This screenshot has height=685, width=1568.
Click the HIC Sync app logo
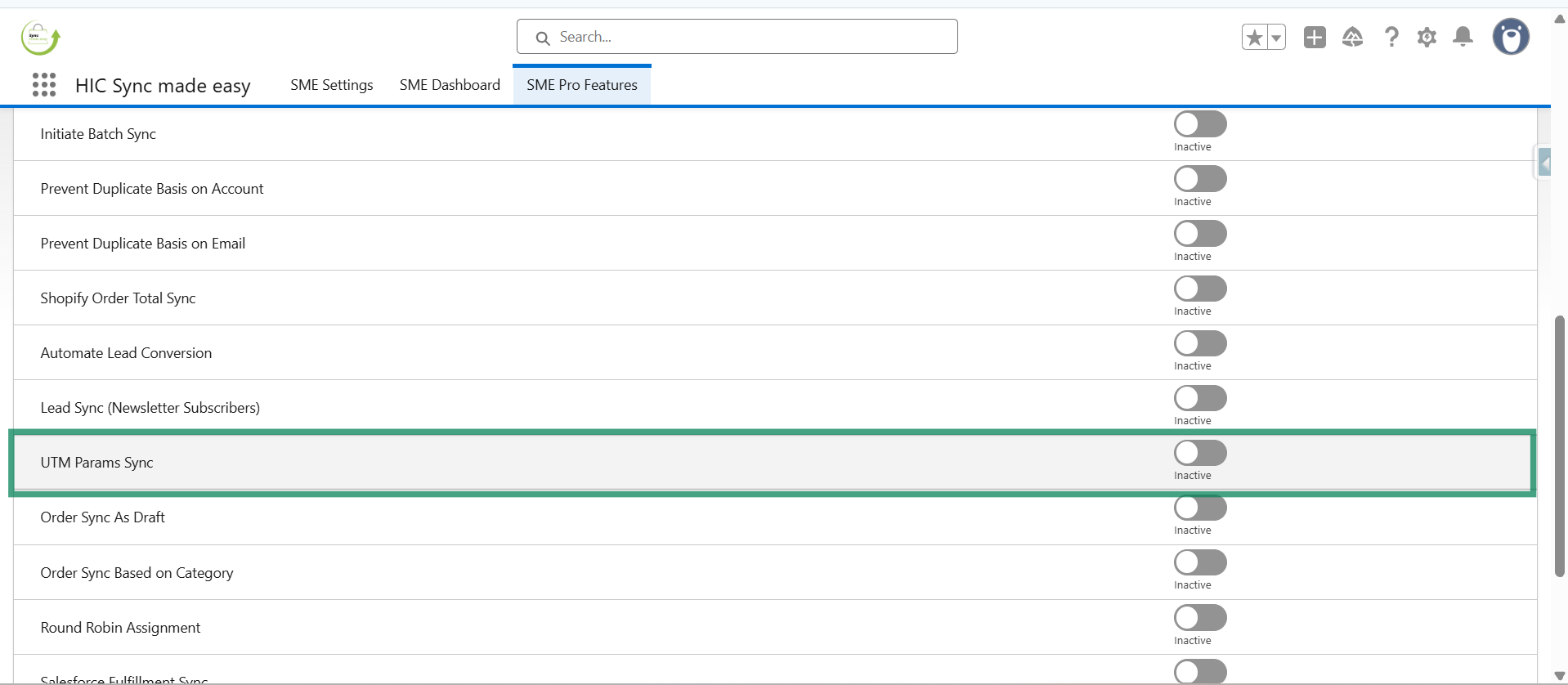coord(40,38)
